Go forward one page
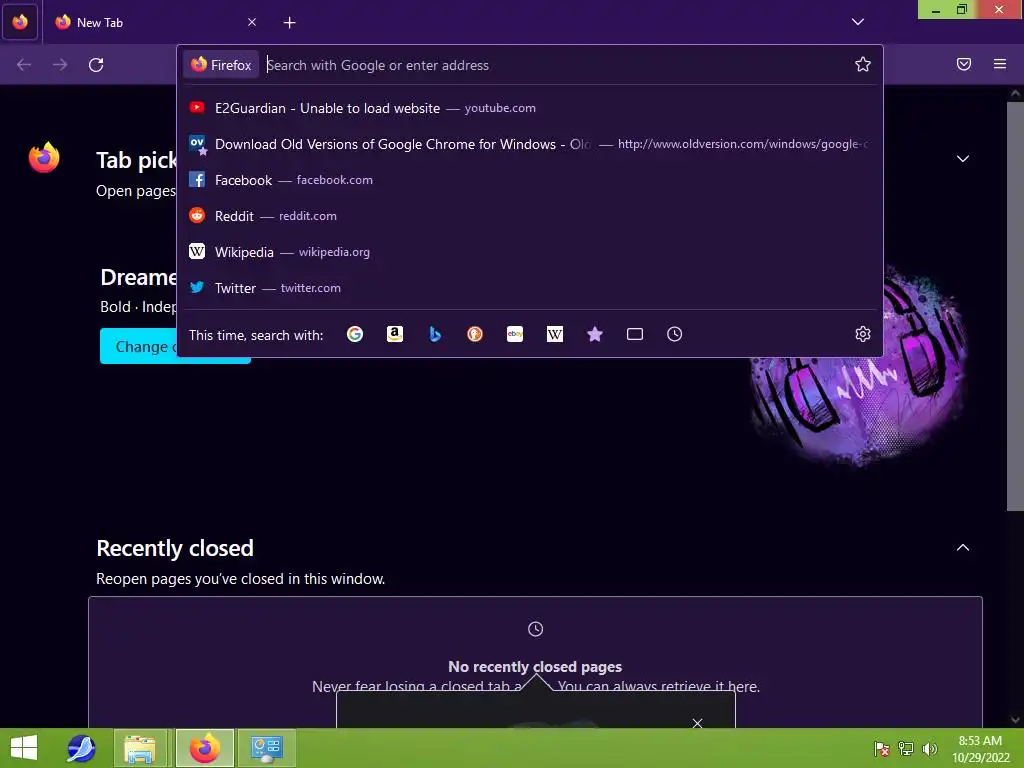Image resolution: width=1024 pixels, height=768 pixels. click(x=60, y=65)
